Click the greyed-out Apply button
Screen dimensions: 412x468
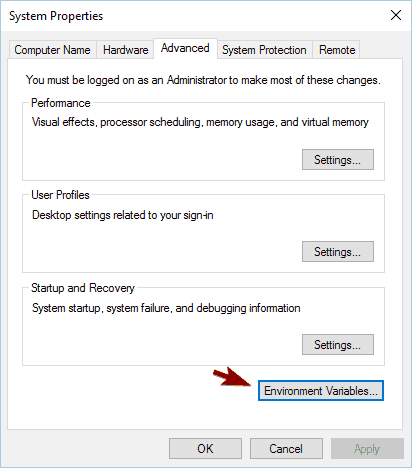(x=367, y=449)
